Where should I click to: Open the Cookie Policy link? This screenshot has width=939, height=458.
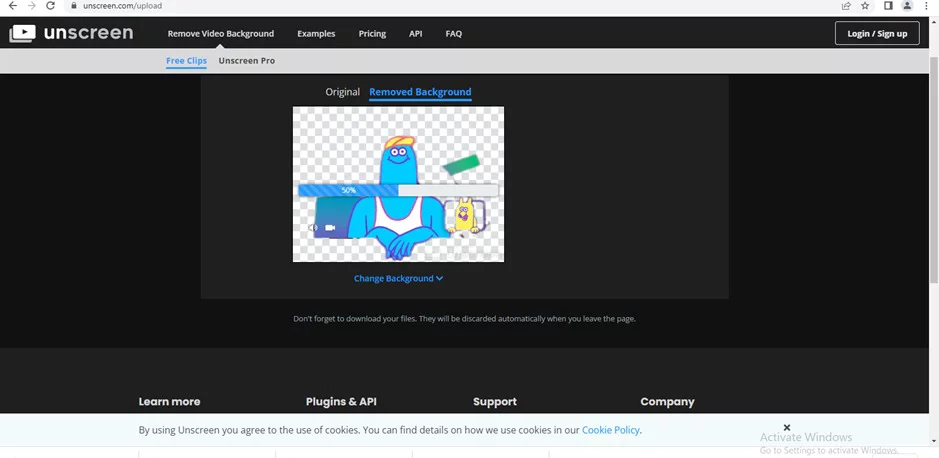[x=611, y=430]
